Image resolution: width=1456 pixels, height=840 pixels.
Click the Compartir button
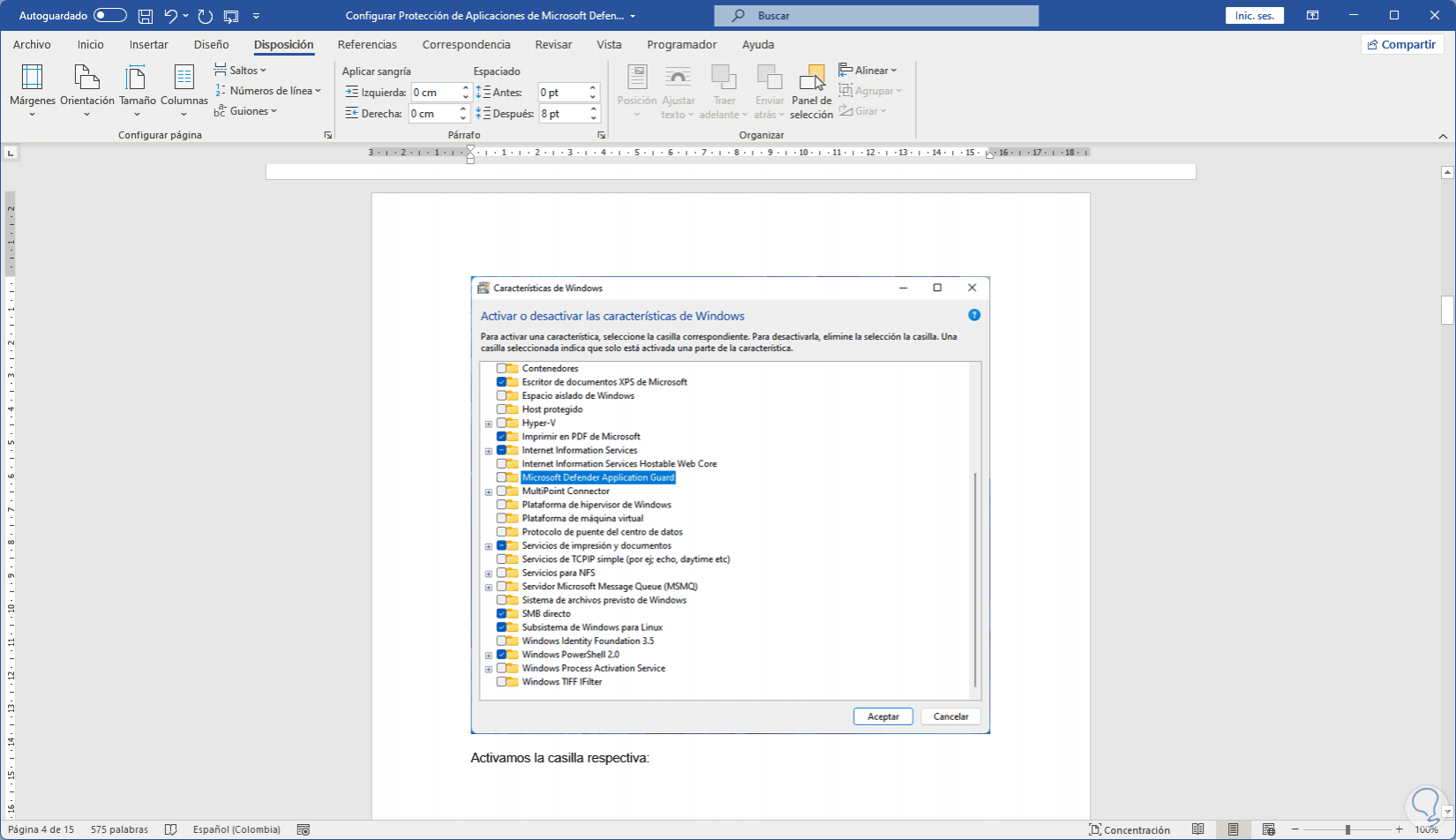point(1402,44)
